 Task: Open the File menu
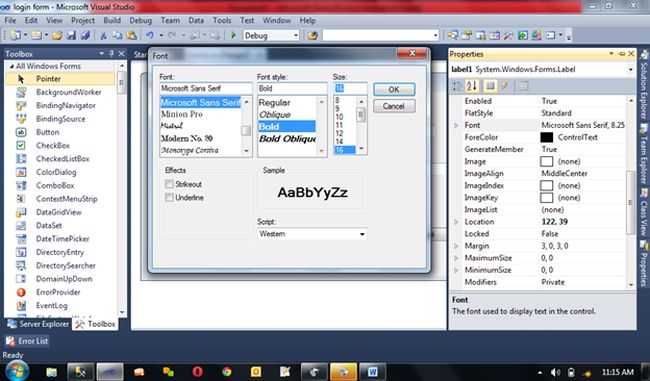[x=10, y=20]
